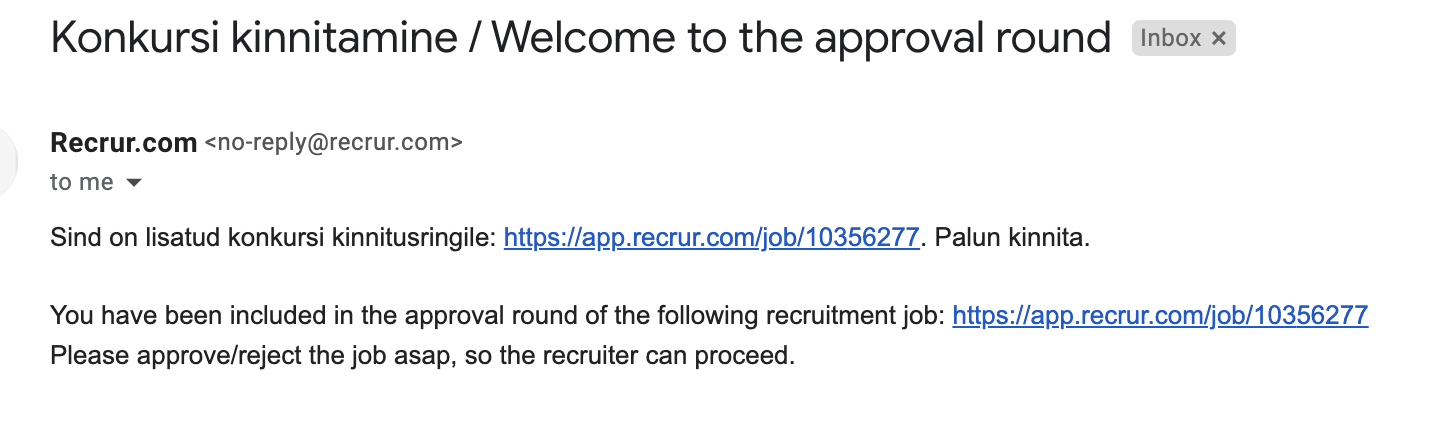The height and width of the screenshot is (438, 1430).
Task: Expand recipient details arrow beside "to me"
Action: point(133,184)
